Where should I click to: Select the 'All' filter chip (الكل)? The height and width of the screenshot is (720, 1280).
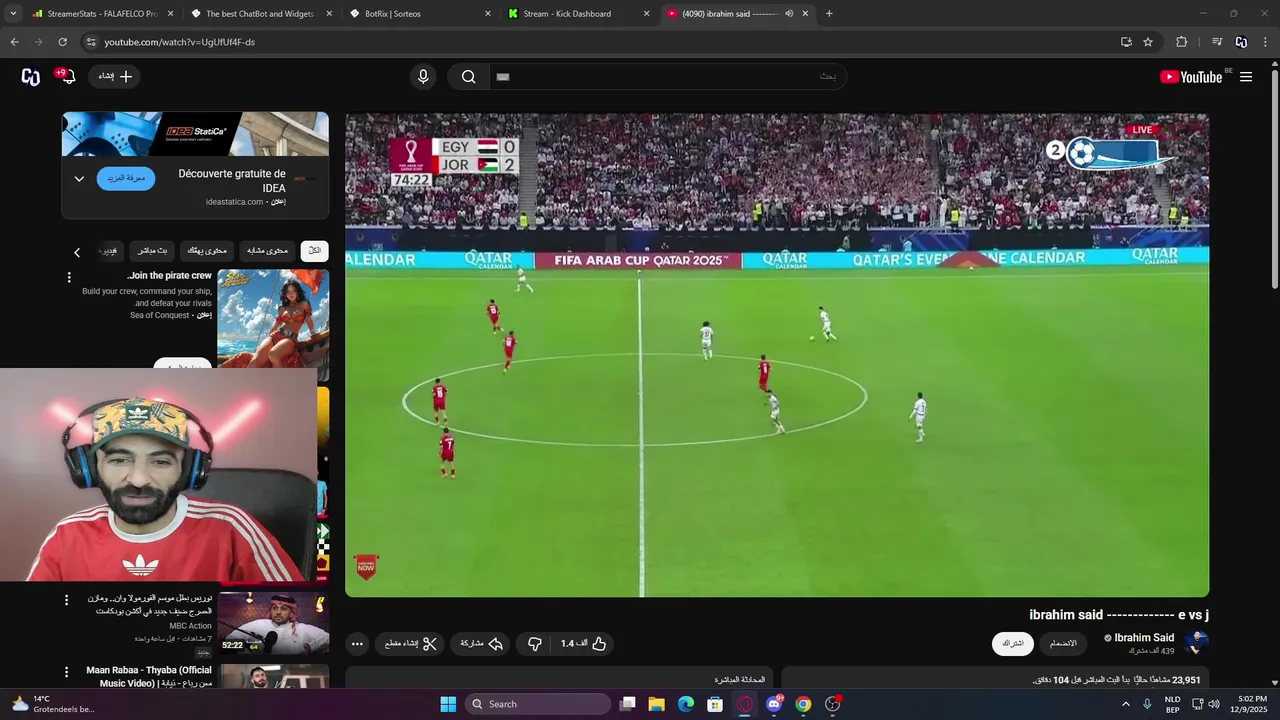[x=314, y=251]
